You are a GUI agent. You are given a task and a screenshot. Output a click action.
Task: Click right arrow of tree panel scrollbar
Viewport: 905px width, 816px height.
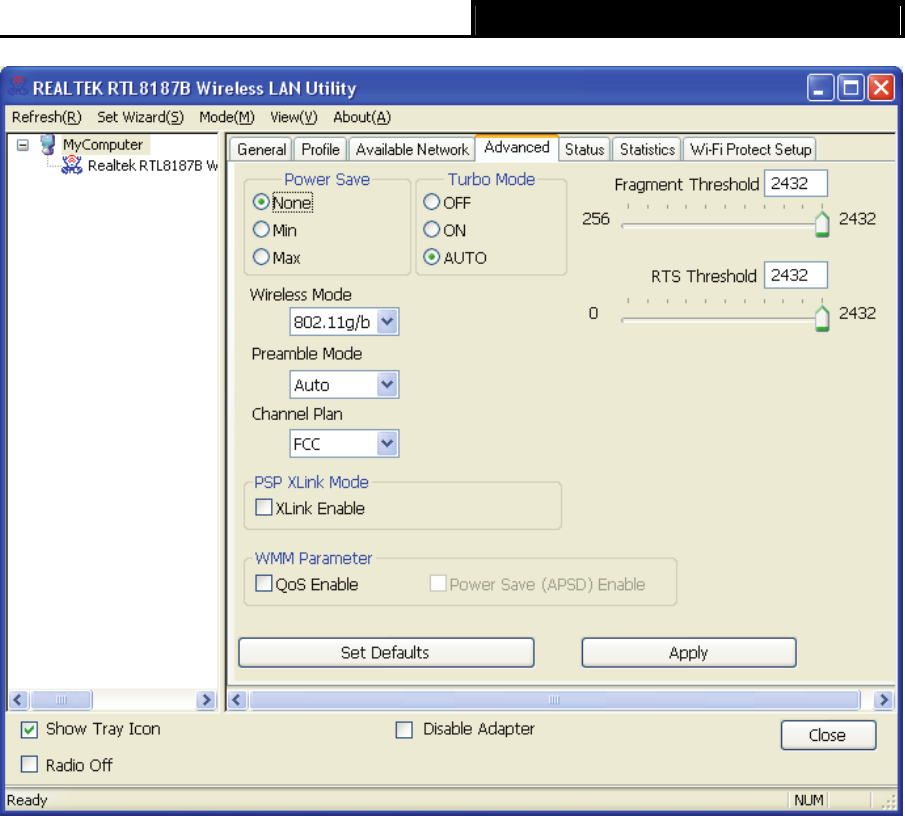point(205,700)
